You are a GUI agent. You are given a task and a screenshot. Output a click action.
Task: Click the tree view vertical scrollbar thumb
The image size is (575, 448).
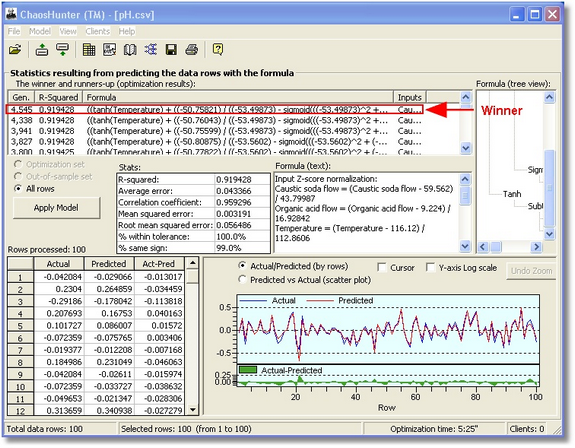coord(549,188)
